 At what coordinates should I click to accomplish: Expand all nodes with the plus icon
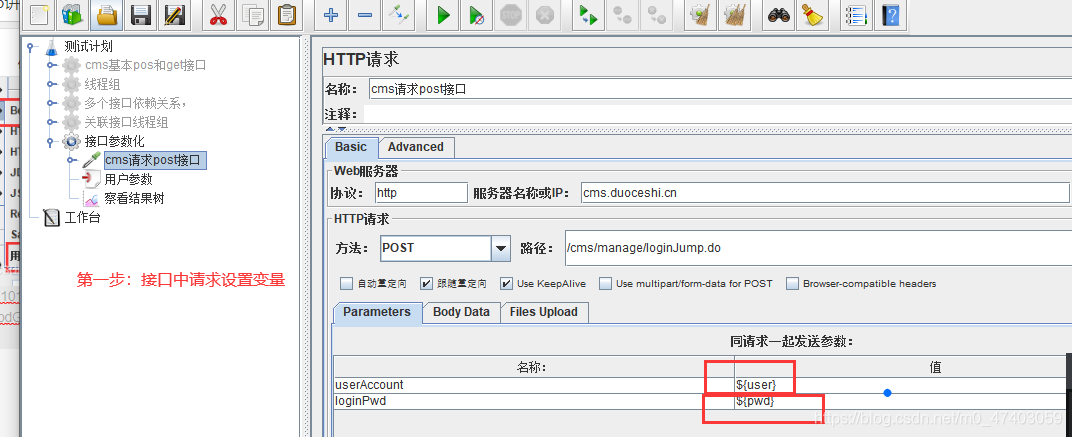pyautogui.click(x=331, y=14)
